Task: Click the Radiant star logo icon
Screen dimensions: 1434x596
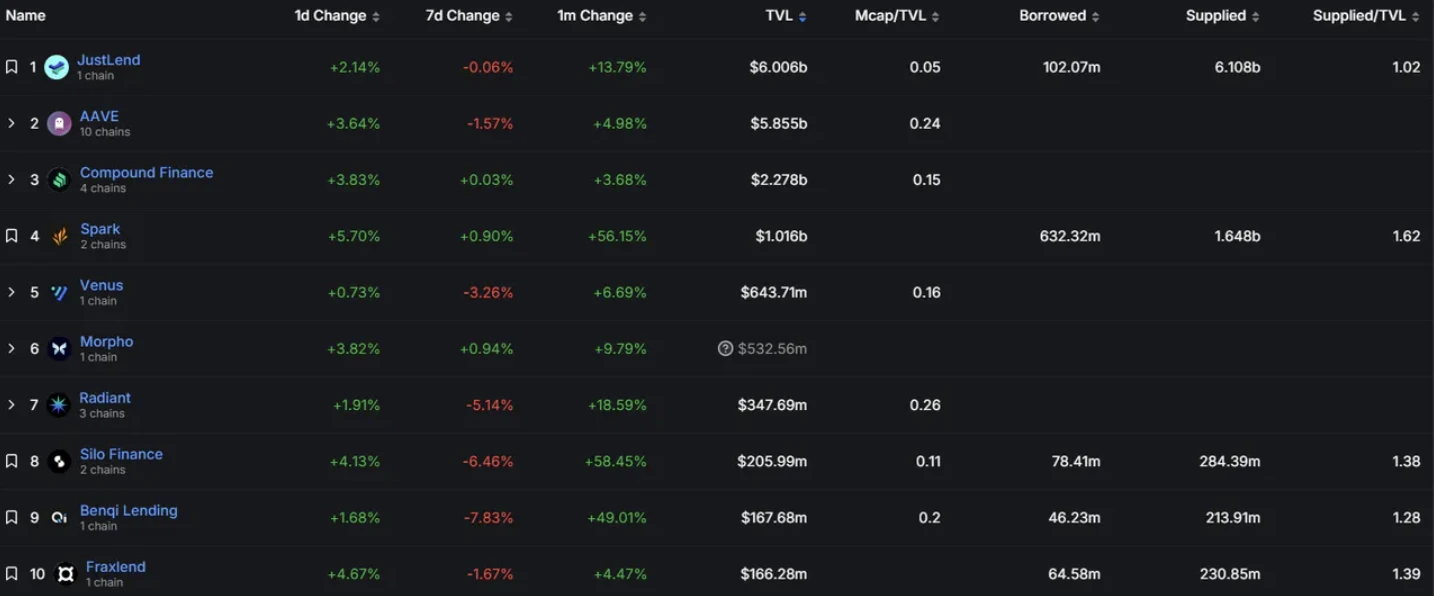Action: coord(58,405)
